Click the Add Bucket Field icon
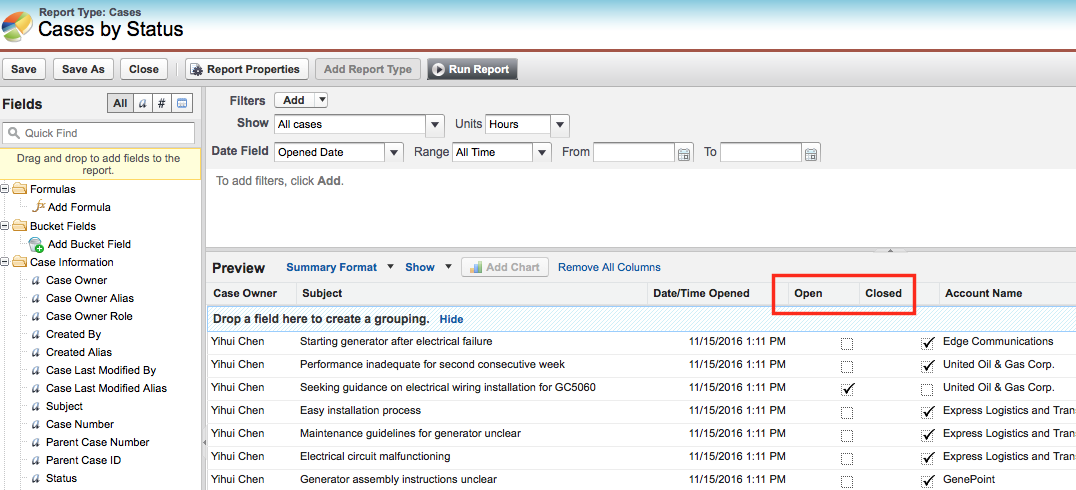The image size is (1076, 490). coord(36,244)
